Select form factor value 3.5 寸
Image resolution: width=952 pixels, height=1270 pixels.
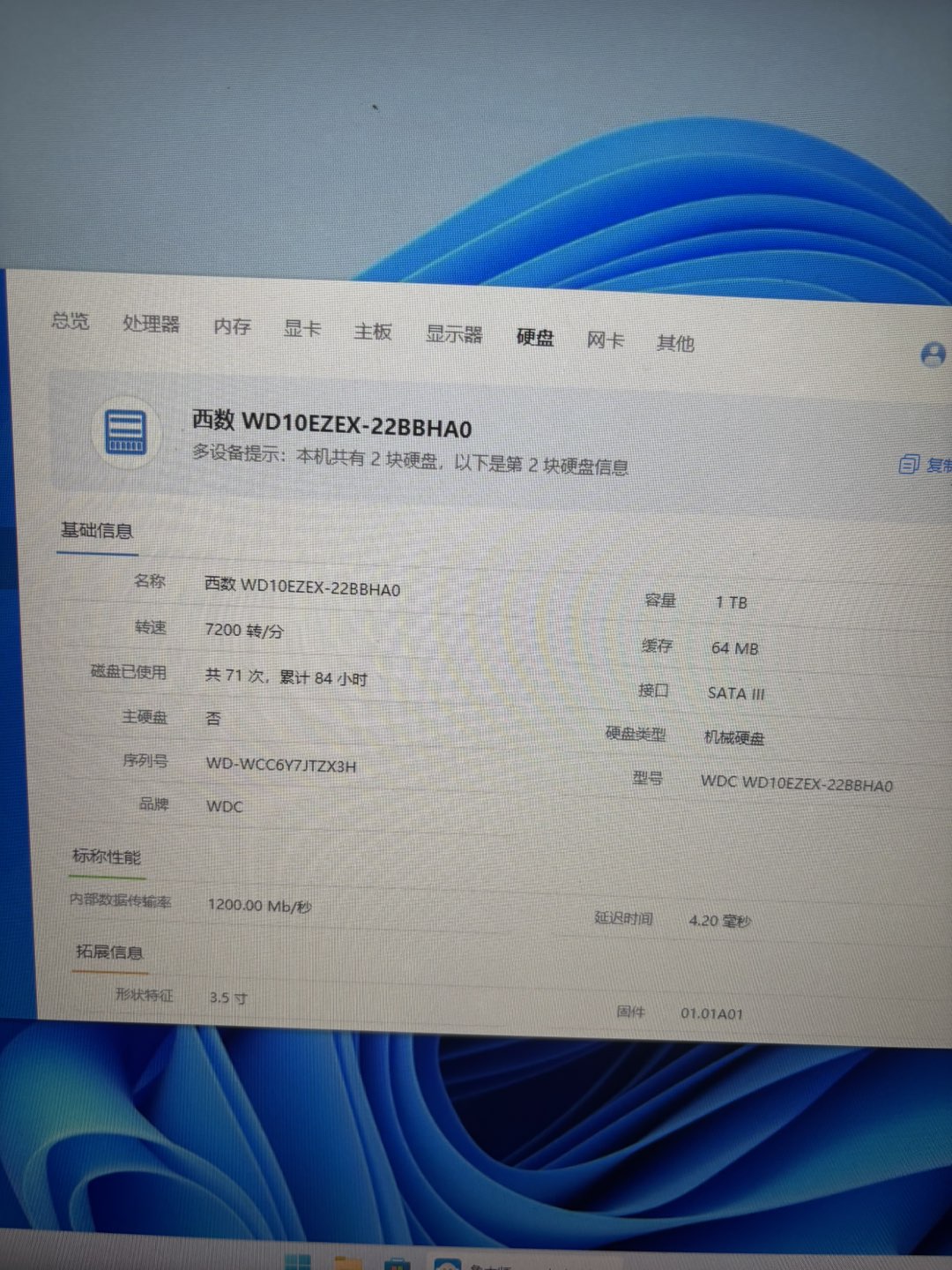[228, 997]
